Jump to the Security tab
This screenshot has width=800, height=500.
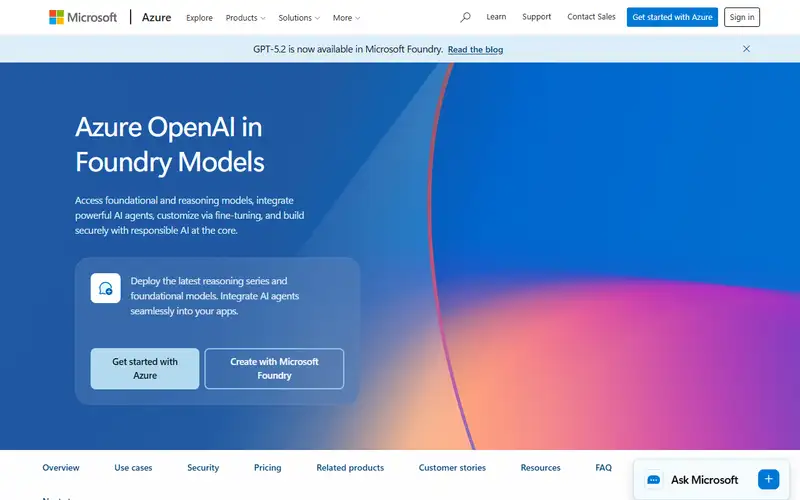tap(203, 467)
